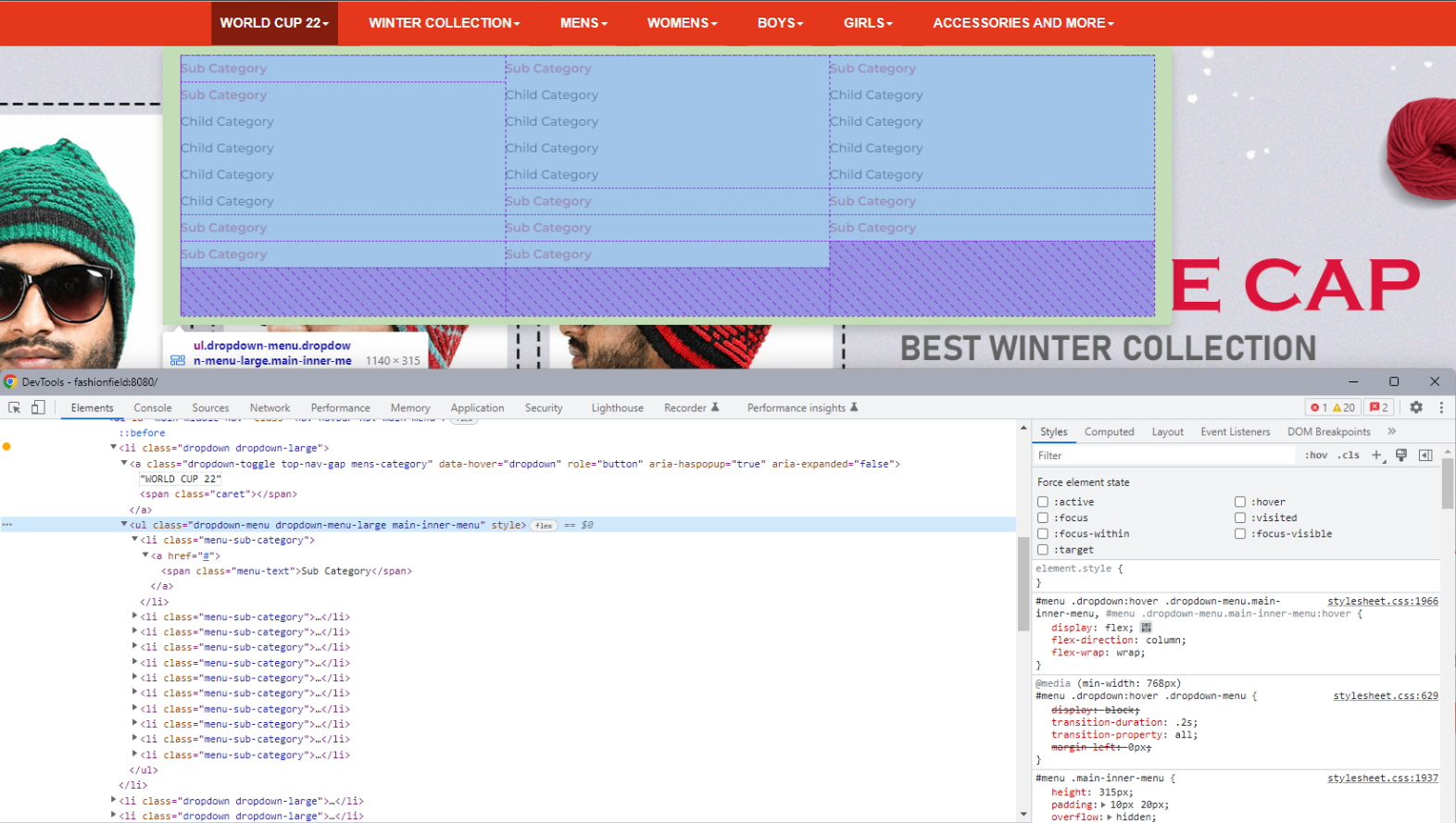Image resolution: width=1456 pixels, height=823 pixels.
Task: Open stylesheet.css:1937 source link
Action: 1383,778
